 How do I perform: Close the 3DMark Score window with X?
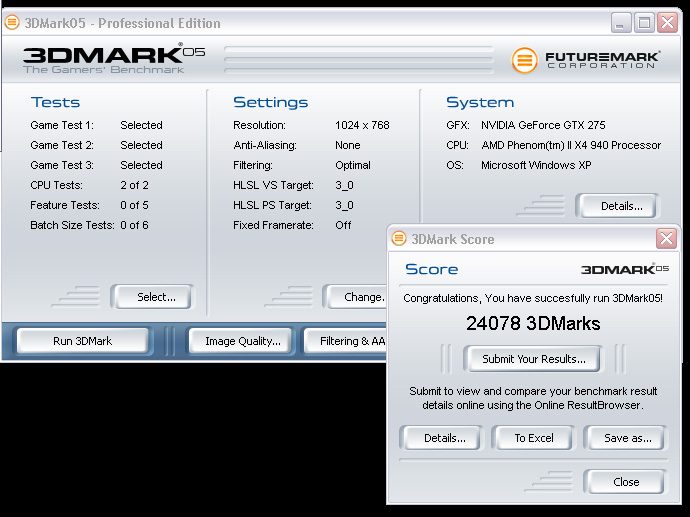[666, 238]
